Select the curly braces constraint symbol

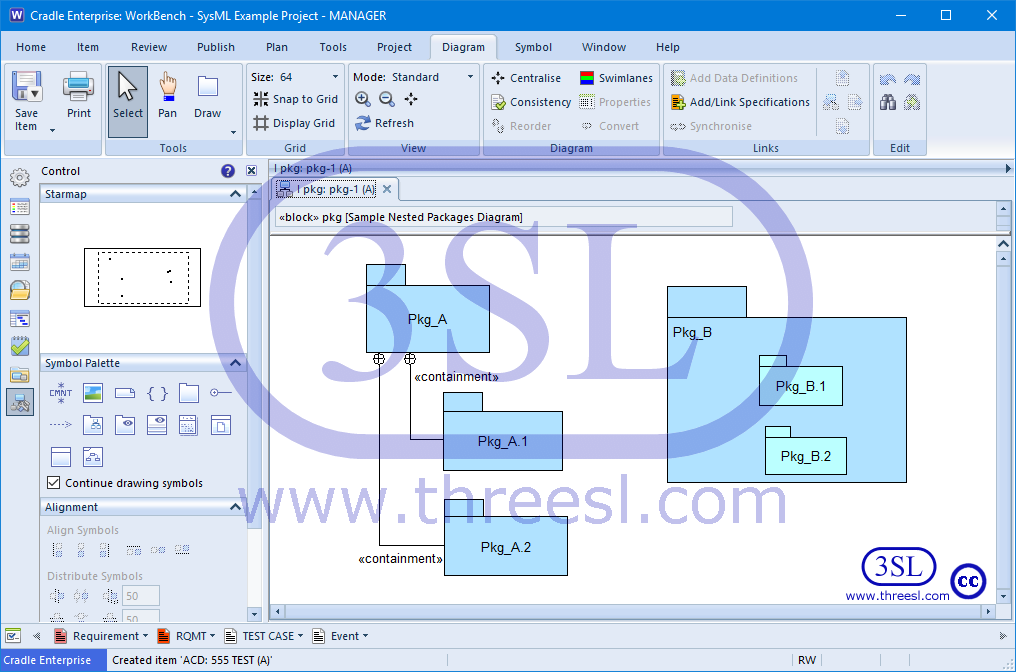click(x=157, y=393)
